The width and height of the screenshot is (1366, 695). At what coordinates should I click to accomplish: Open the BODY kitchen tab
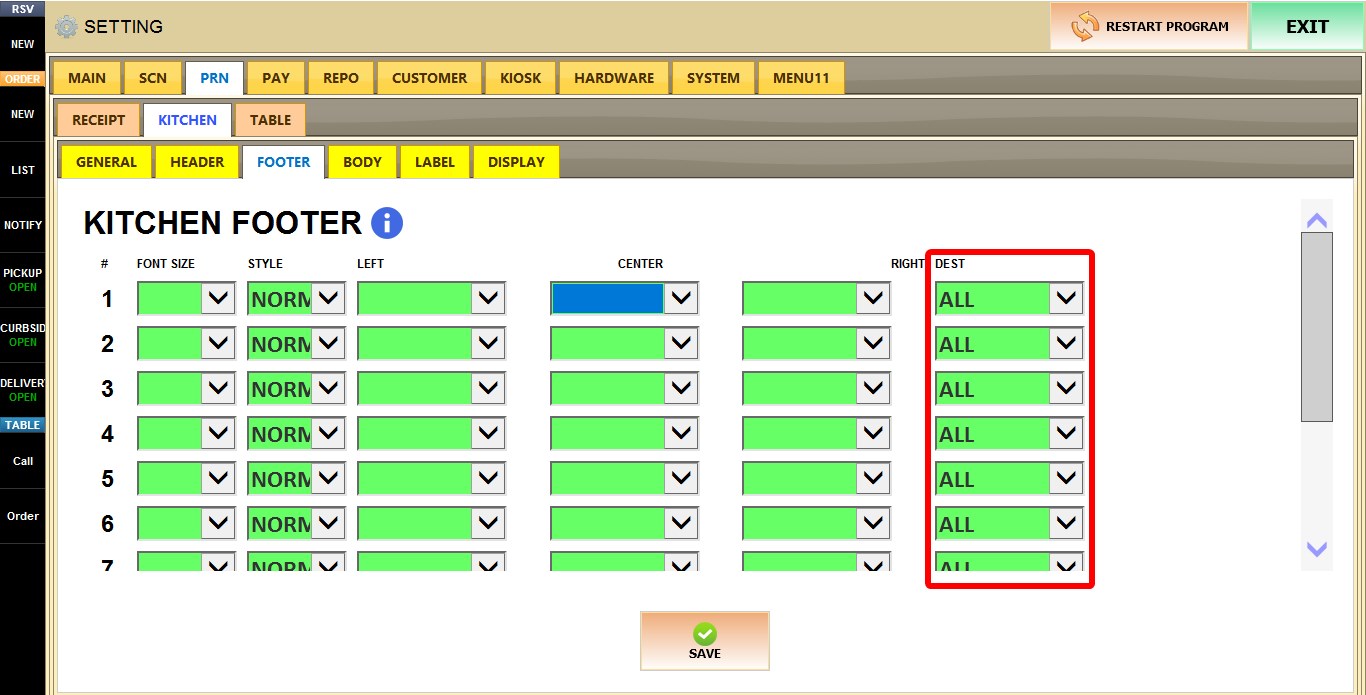click(362, 162)
